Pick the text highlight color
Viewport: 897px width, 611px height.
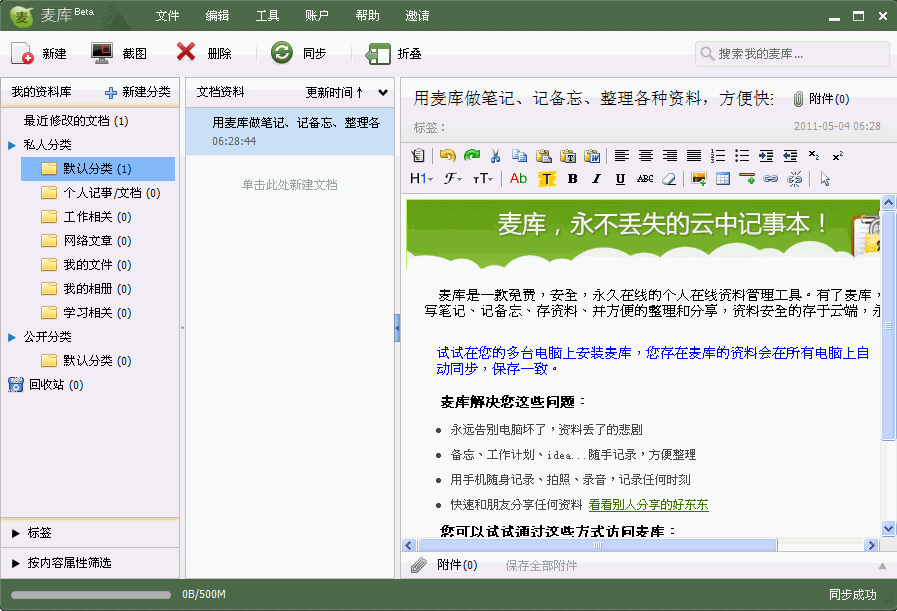click(547, 179)
